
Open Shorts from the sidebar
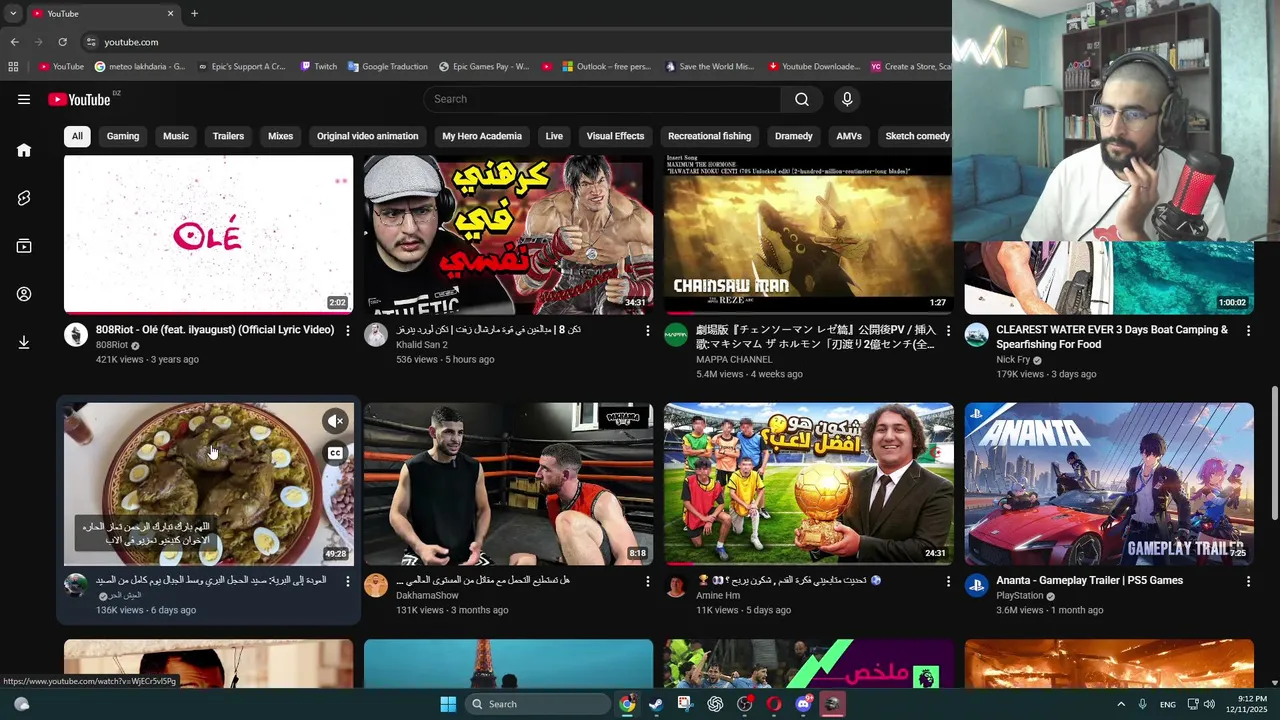[24, 198]
